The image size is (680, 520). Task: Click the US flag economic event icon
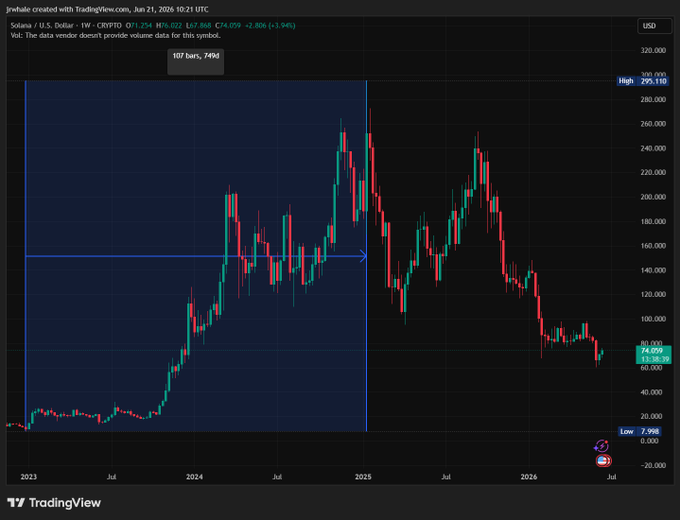pos(603,461)
